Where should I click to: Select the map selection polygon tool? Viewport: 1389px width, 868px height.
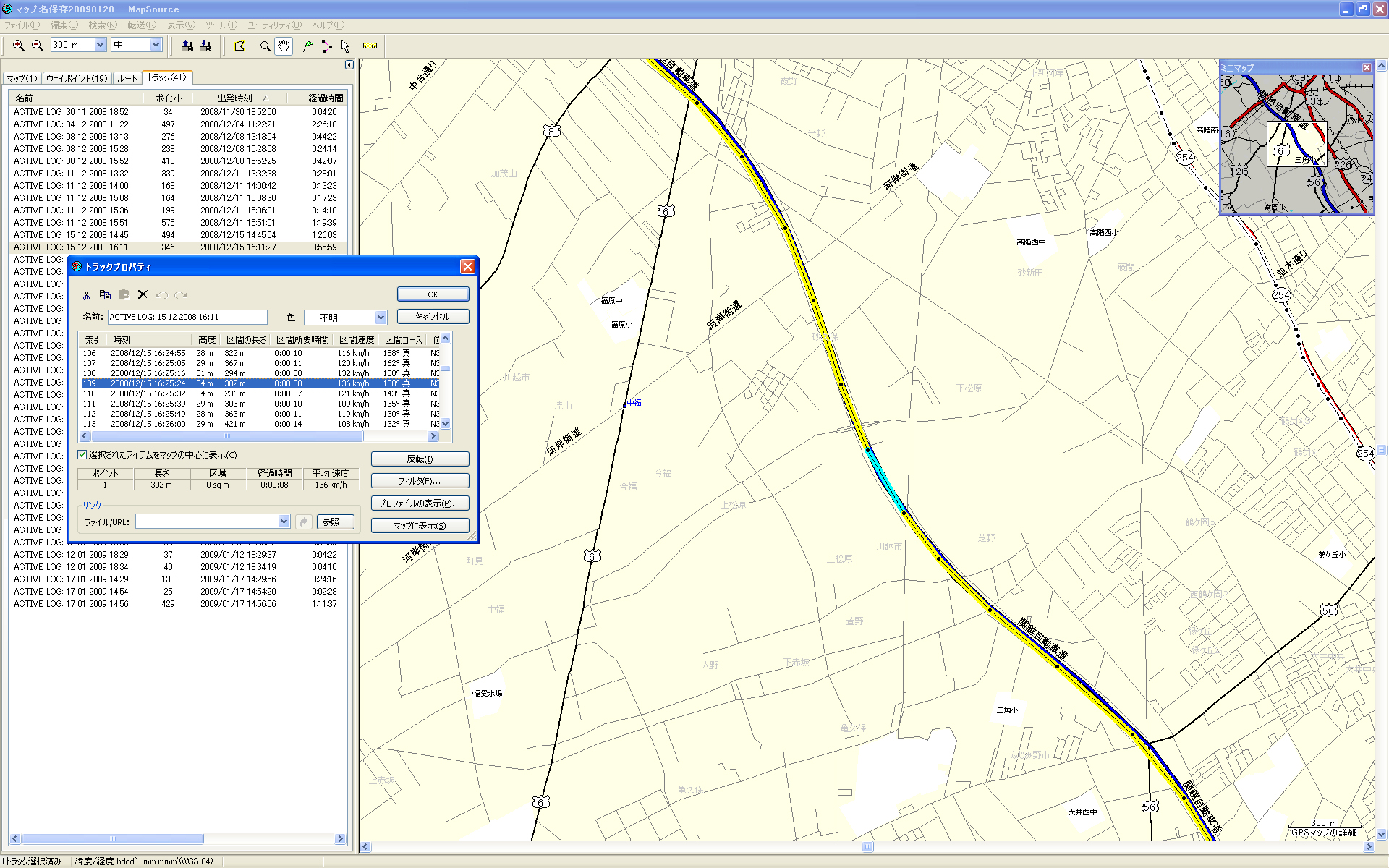click(x=239, y=46)
